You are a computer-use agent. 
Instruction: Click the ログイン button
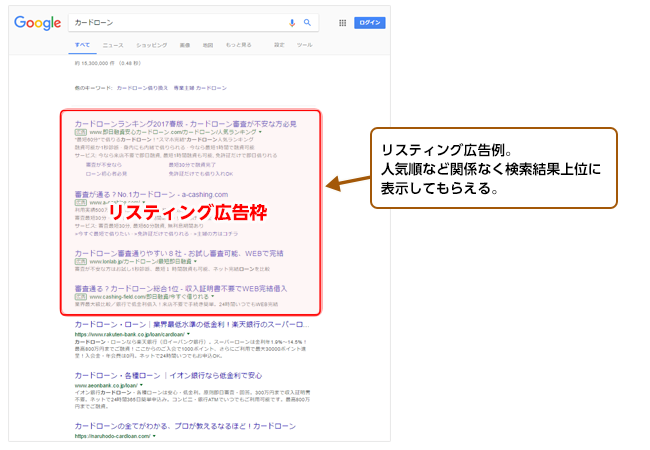[369, 22]
